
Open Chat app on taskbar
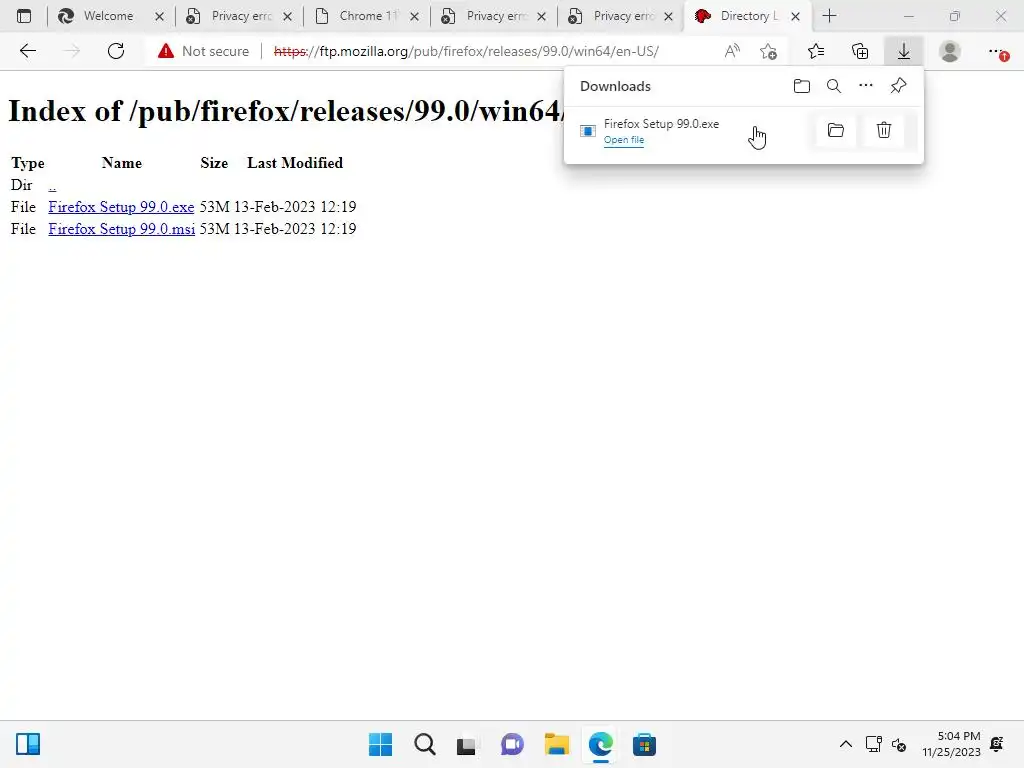tap(512, 744)
